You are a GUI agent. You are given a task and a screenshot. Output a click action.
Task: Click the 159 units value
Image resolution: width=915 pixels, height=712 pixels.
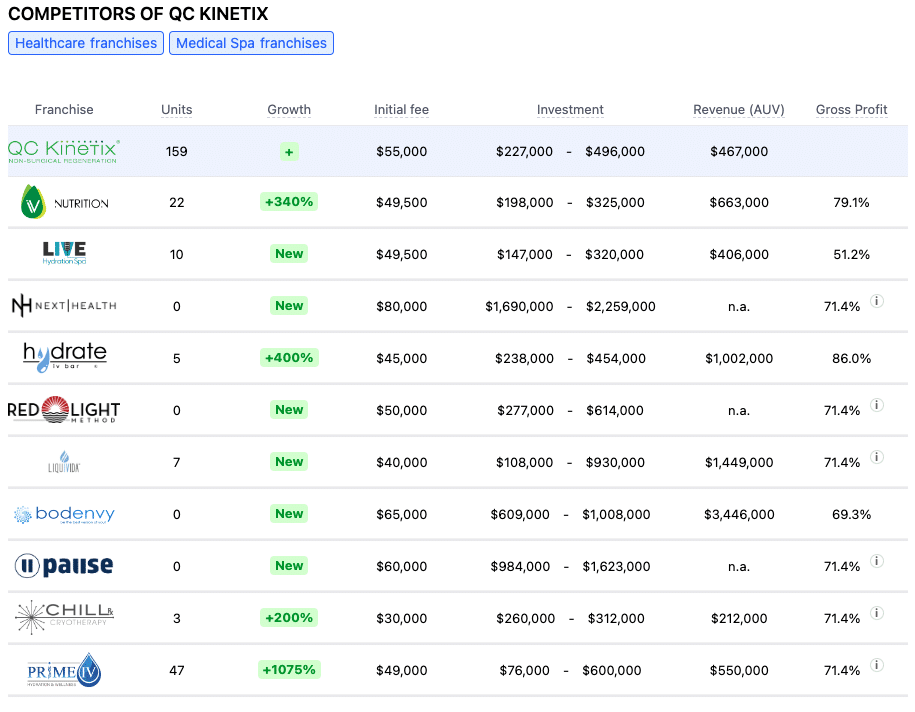tap(176, 152)
